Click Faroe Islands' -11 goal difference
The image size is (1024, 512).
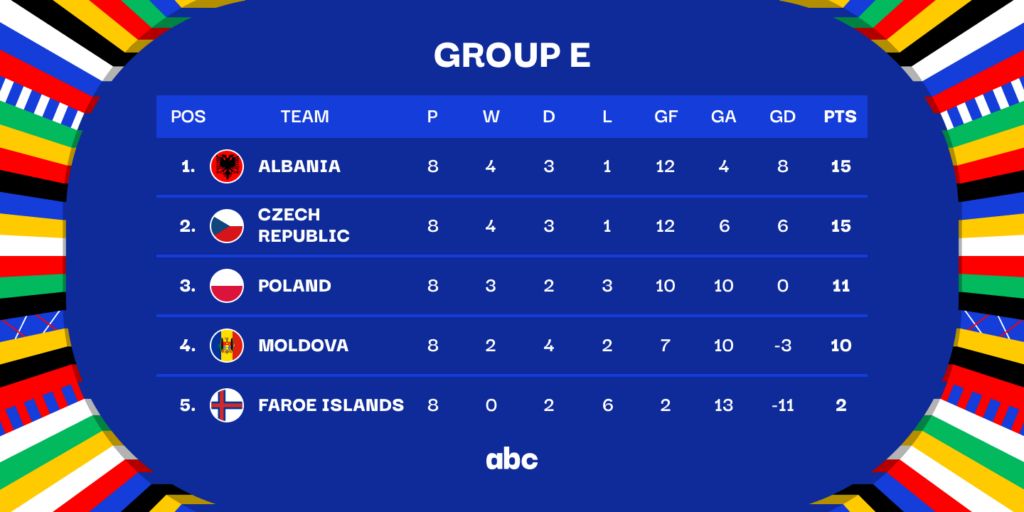pyautogui.click(x=782, y=405)
